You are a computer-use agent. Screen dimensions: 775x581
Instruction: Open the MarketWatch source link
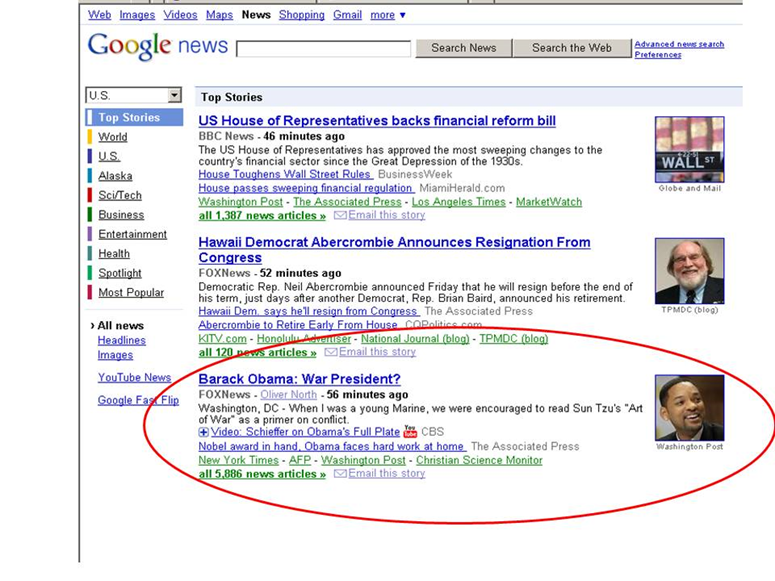coord(549,202)
